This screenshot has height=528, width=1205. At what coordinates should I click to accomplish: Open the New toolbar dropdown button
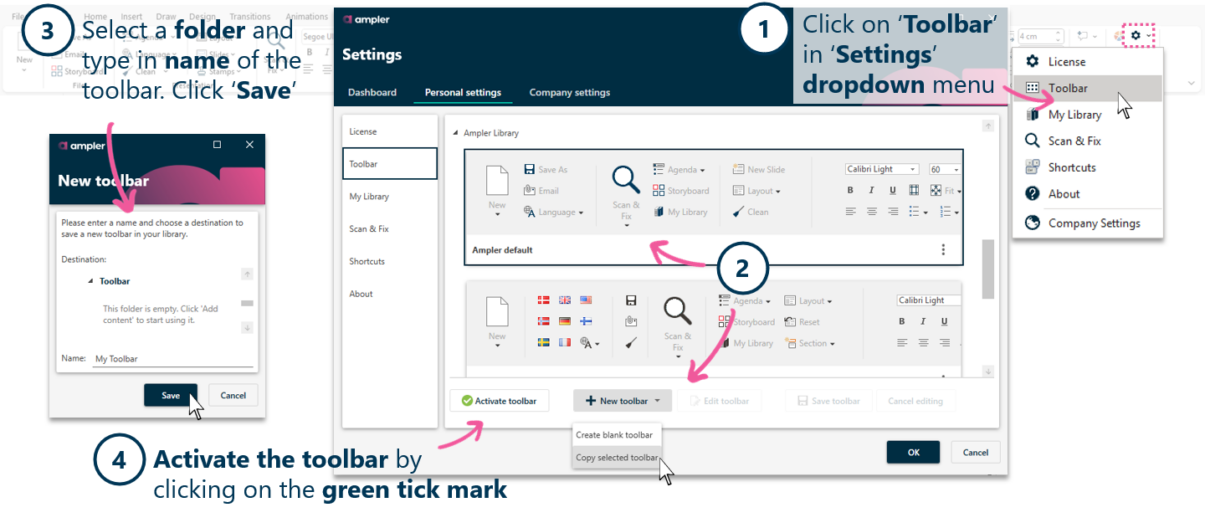(x=622, y=401)
